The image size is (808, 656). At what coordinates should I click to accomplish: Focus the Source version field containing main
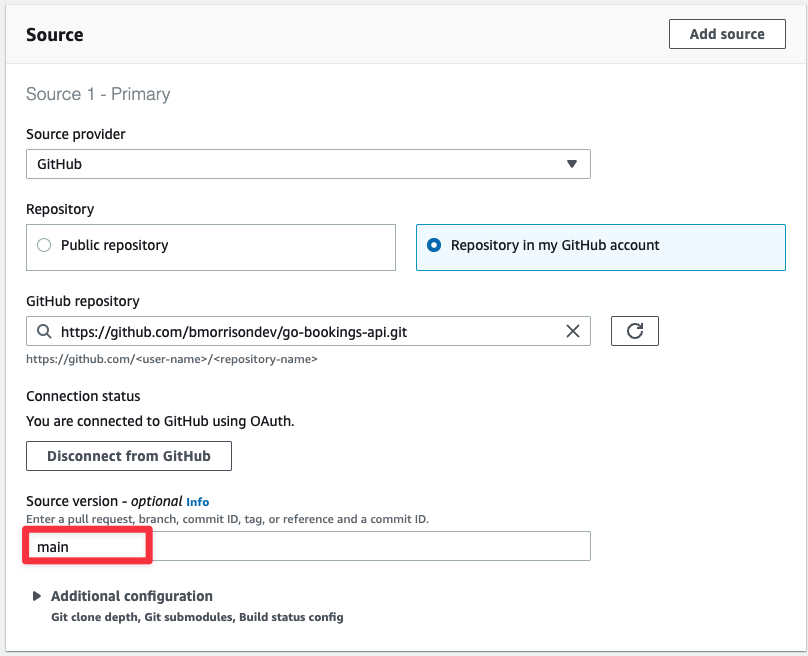pyautogui.click(x=308, y=546)
